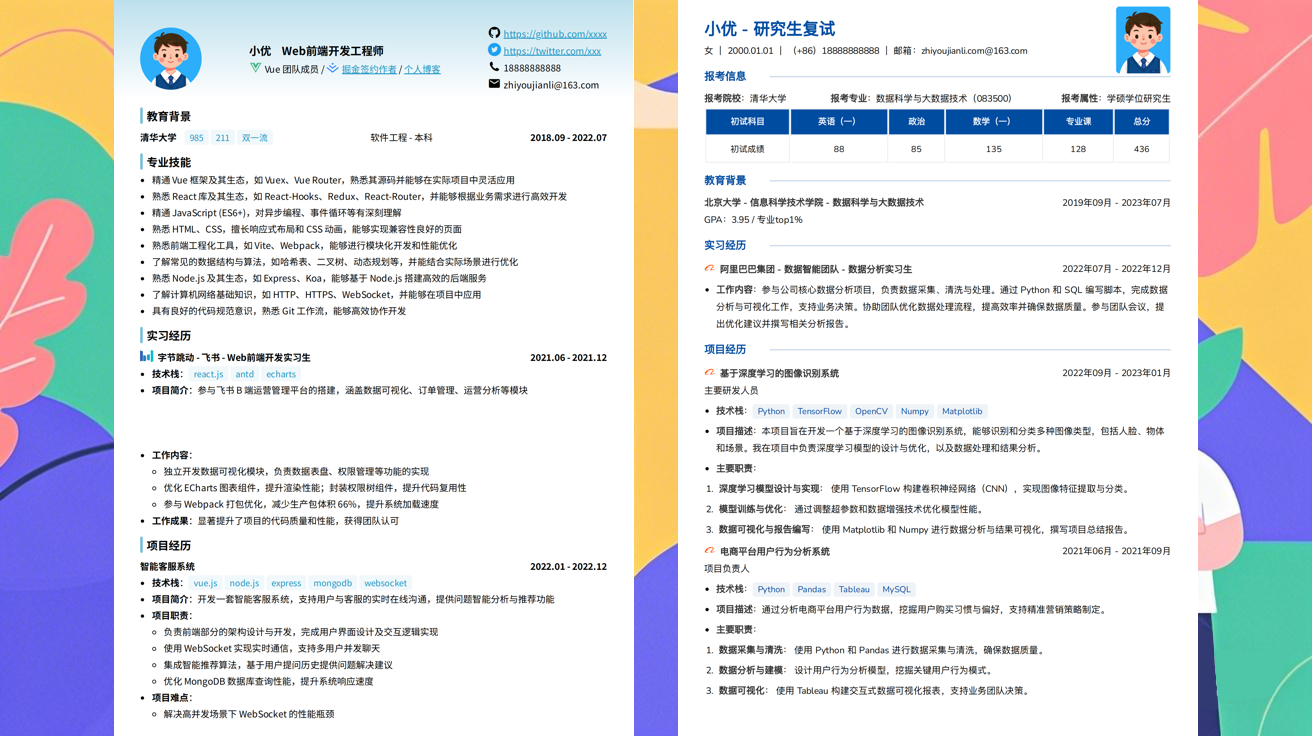
Task: Click the OpenCV tag
Action: pyautogui.click(x=871, y=411)
